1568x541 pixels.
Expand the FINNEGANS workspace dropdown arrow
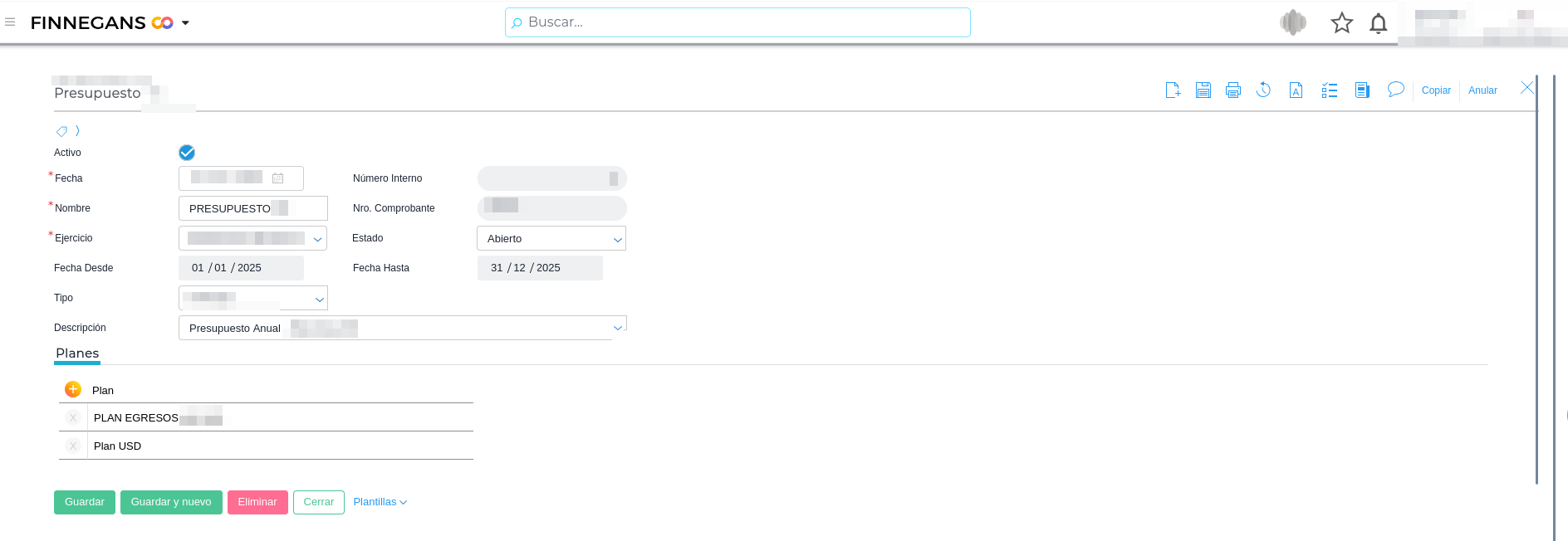point(185,23)
